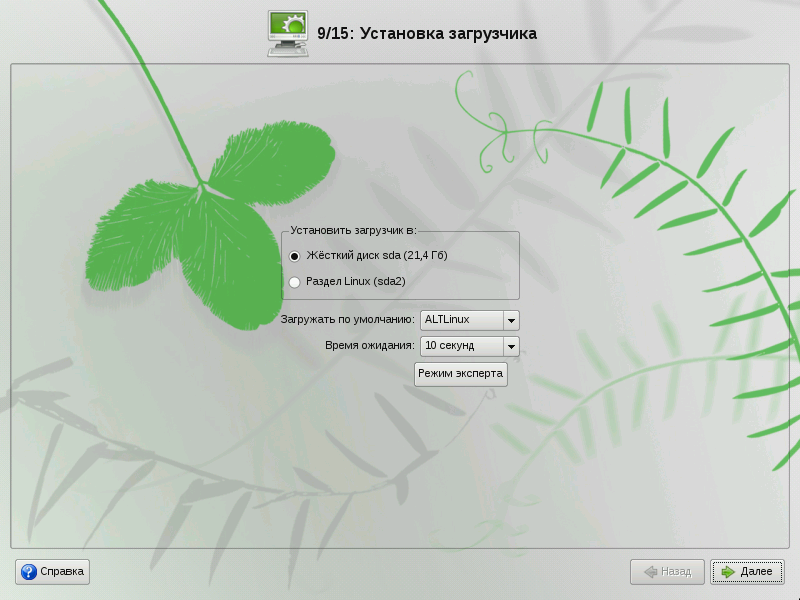The width and height of the screenshot is (800, 600).
Task: Select the radio button for Жёсткий диск sda
Action: [293, 257]
